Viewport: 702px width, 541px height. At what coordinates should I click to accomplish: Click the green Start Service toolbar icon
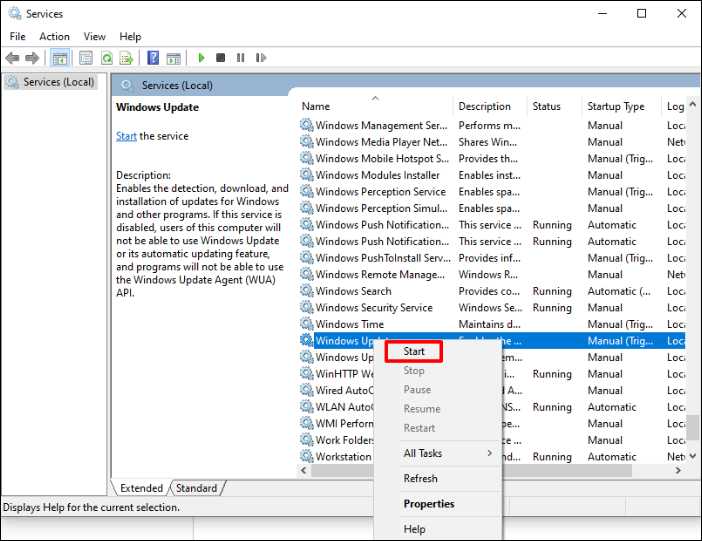point(202,59)
